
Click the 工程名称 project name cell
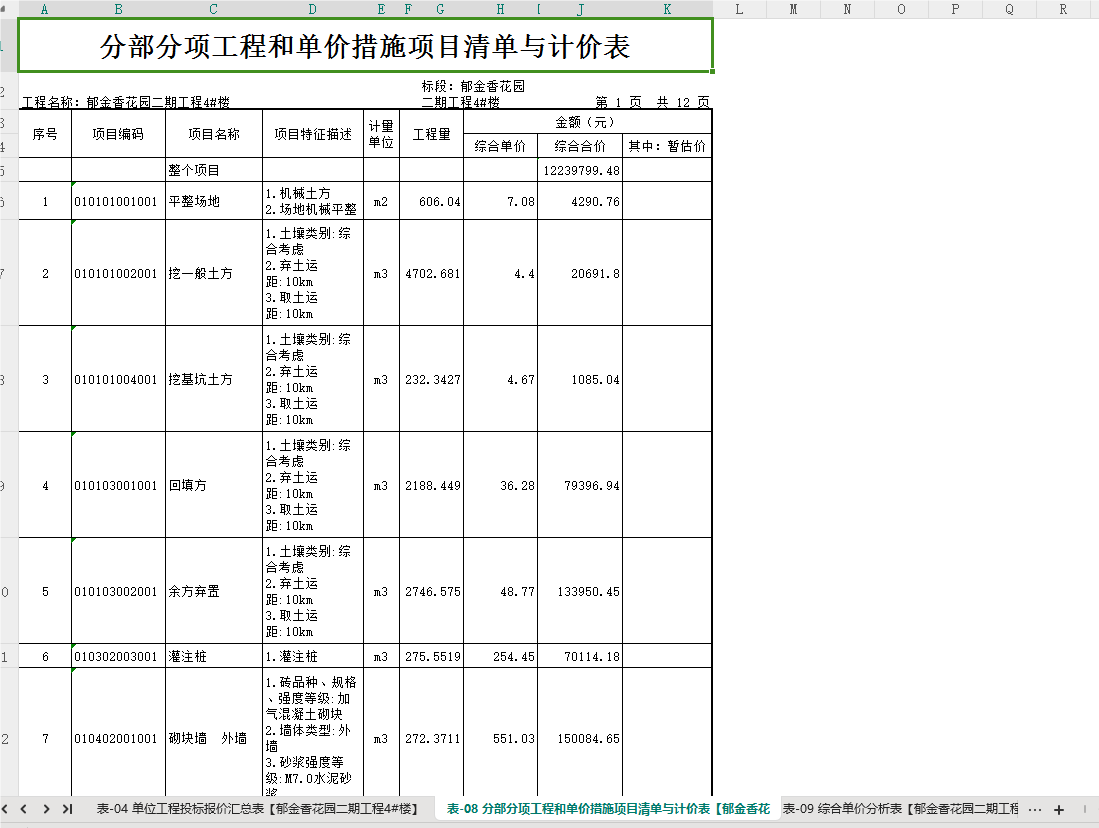click(126, 102)
